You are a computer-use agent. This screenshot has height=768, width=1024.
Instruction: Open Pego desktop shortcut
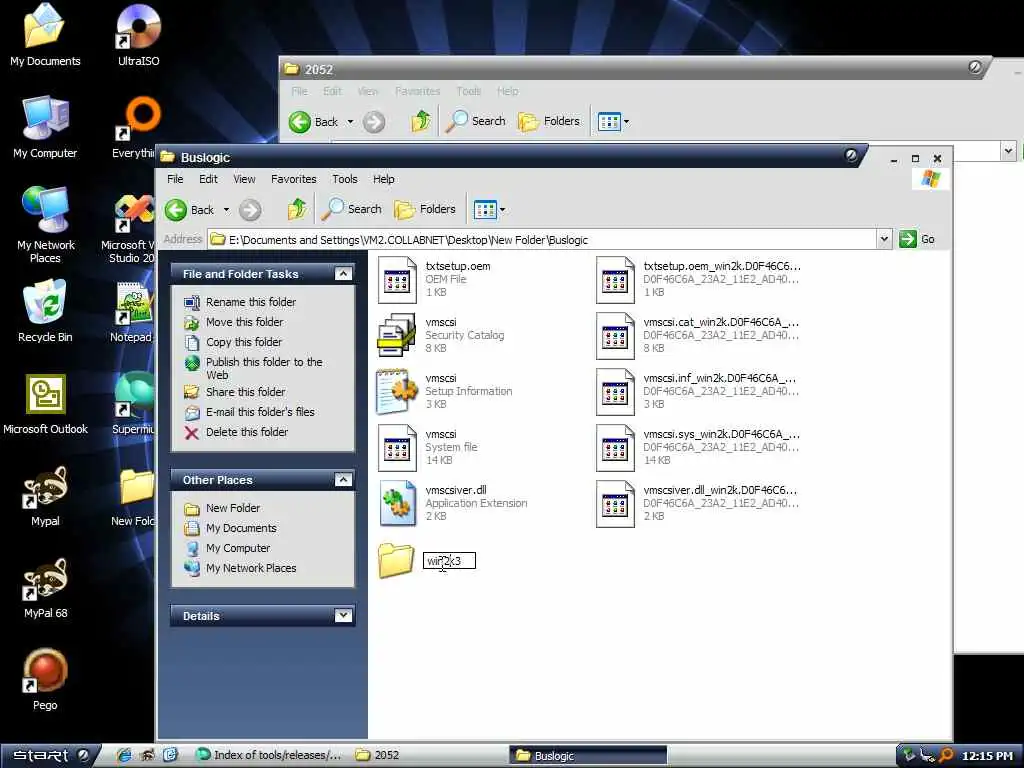pyautogui.click(x=45, y=680)
